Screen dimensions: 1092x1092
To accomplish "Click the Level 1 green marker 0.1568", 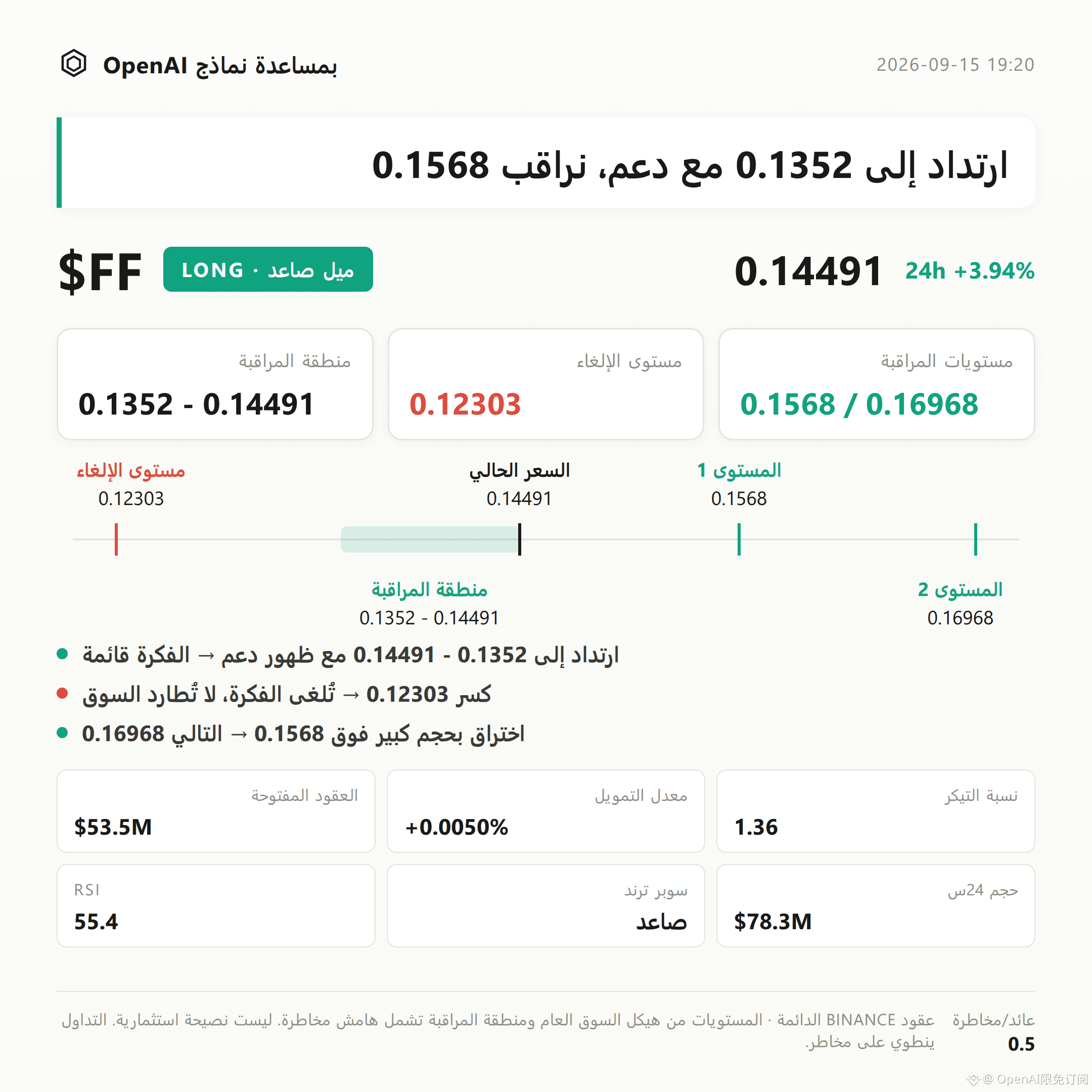I will coord(739,539).
